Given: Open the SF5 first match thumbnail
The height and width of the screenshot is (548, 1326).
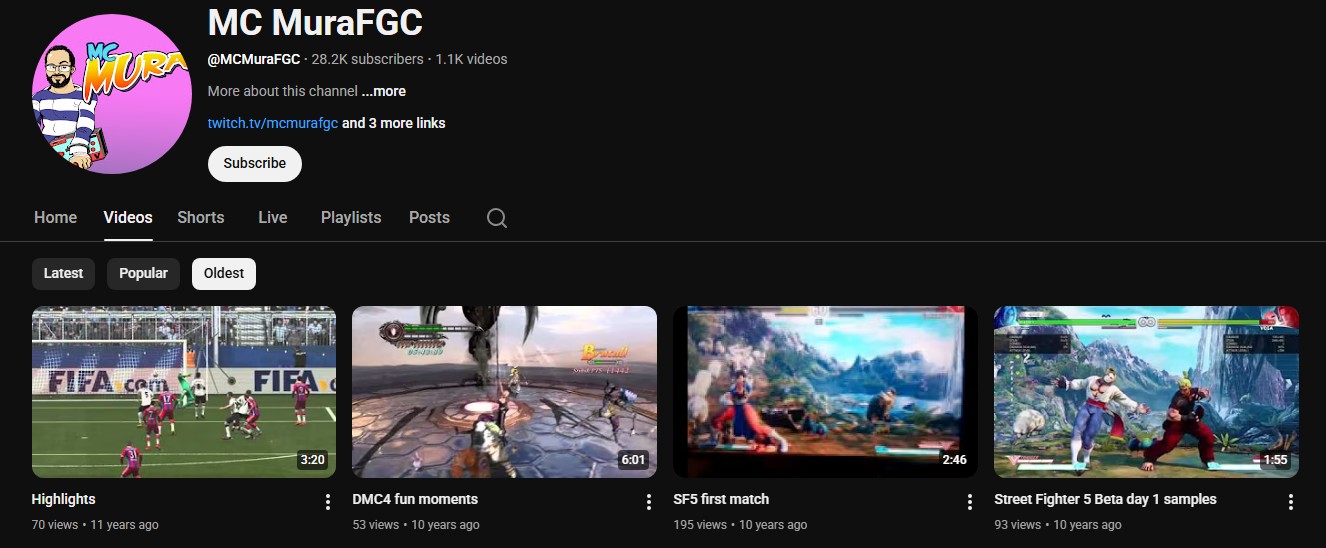Looking at the screenshot, I should [826, 392].
